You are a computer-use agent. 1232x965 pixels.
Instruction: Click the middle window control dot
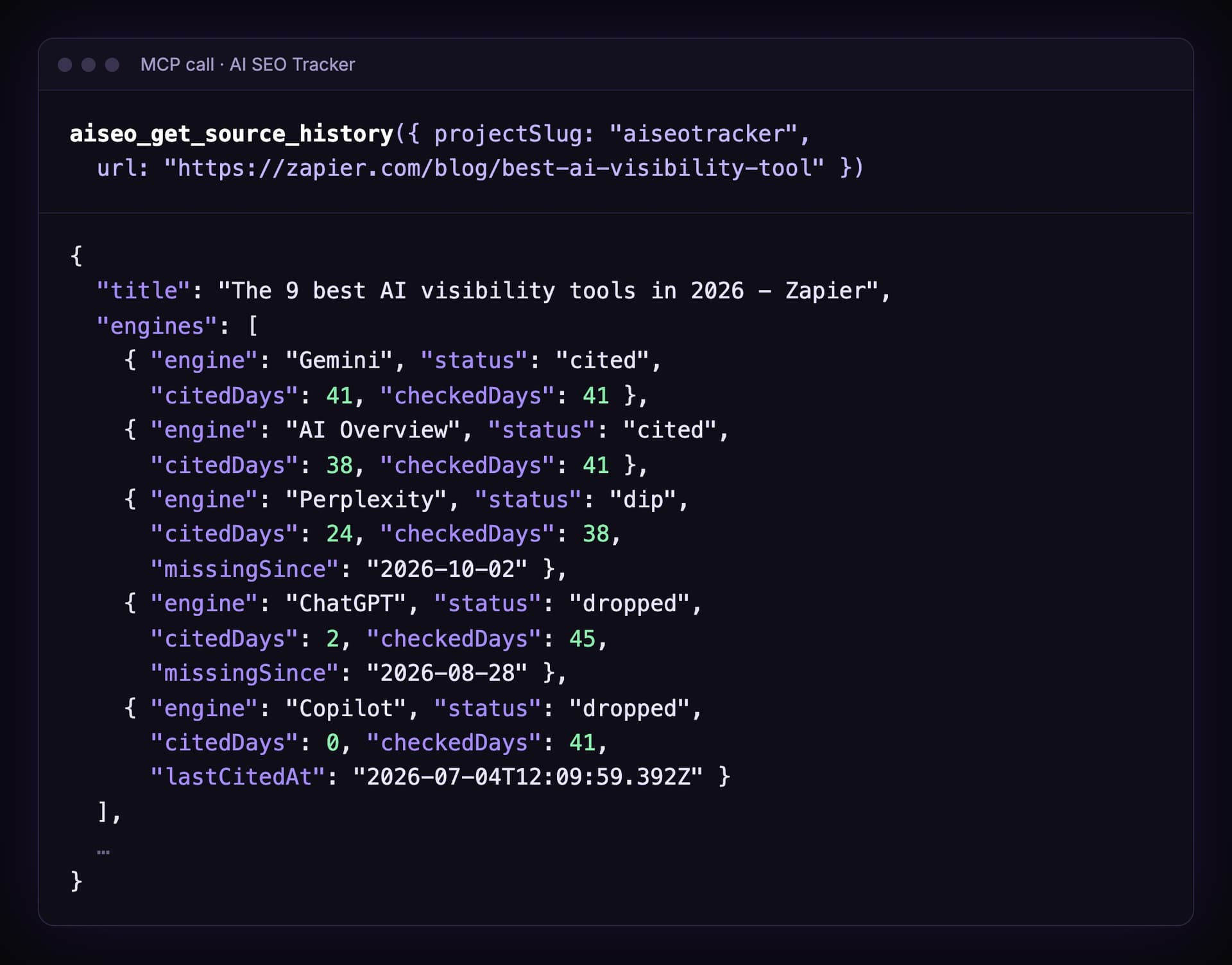(x=89, y=65)
